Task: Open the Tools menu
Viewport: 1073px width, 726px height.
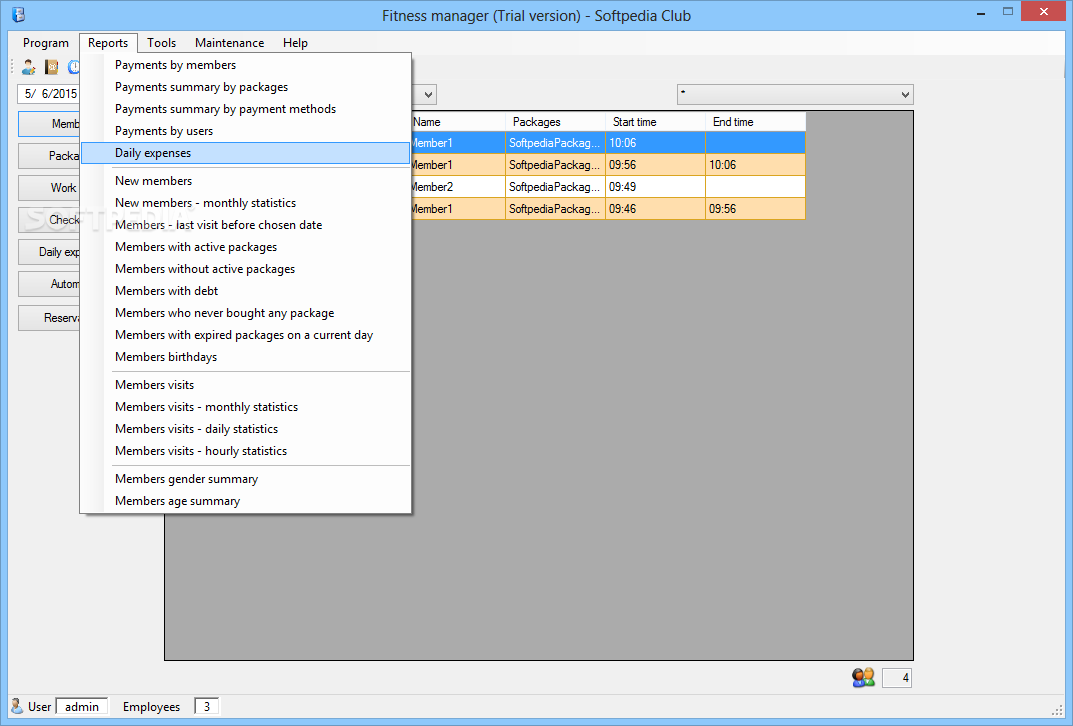Action: [161, 42]
